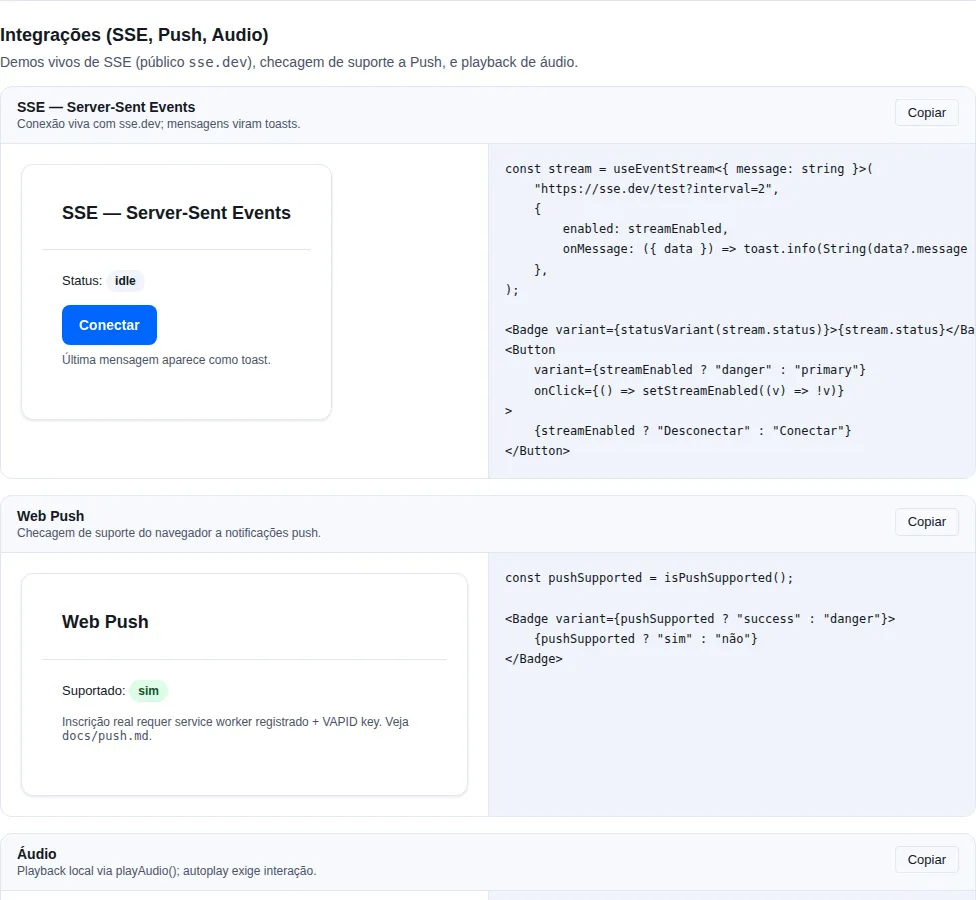Click the green sim badge
Screen dimensions: 976x900
pyautogui.click(x=148, y=691)
